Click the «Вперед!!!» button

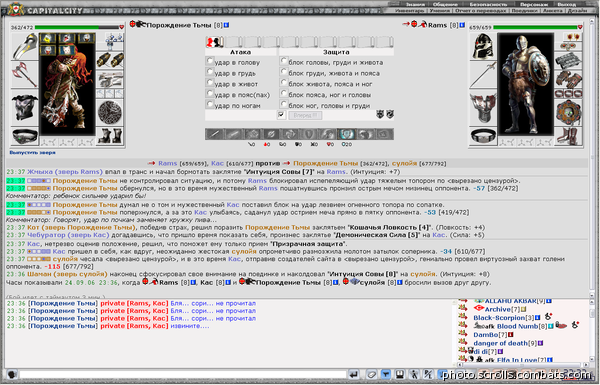click(x=305, y=115)
